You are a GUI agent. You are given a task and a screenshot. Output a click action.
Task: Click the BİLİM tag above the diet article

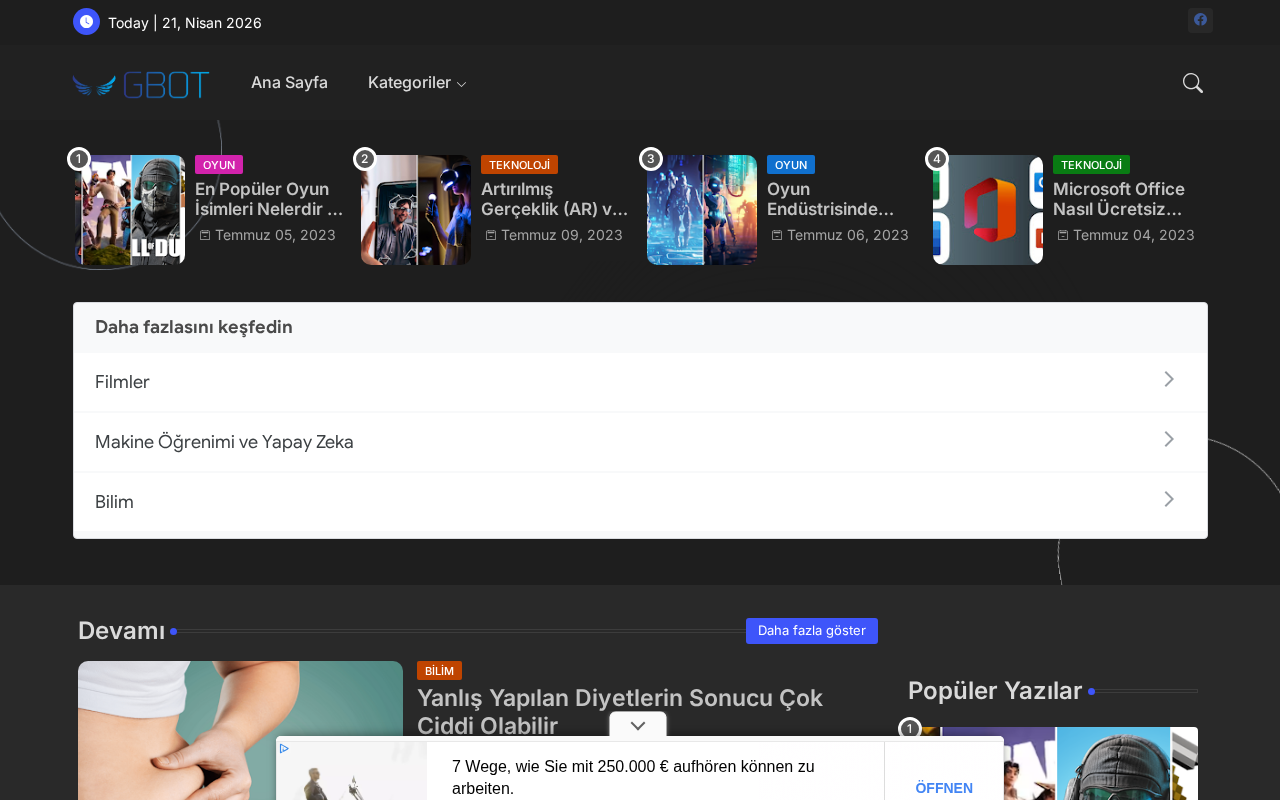point(439,671)
